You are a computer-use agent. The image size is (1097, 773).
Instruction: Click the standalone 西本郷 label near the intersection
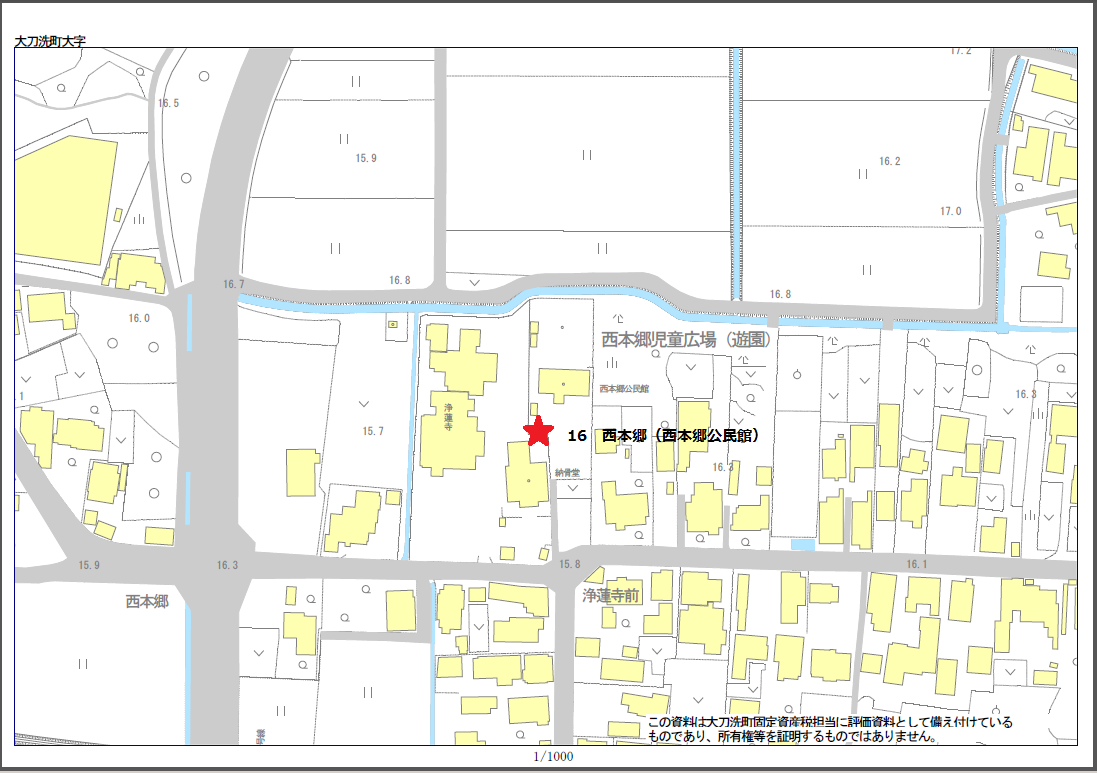tap(146, 601)
